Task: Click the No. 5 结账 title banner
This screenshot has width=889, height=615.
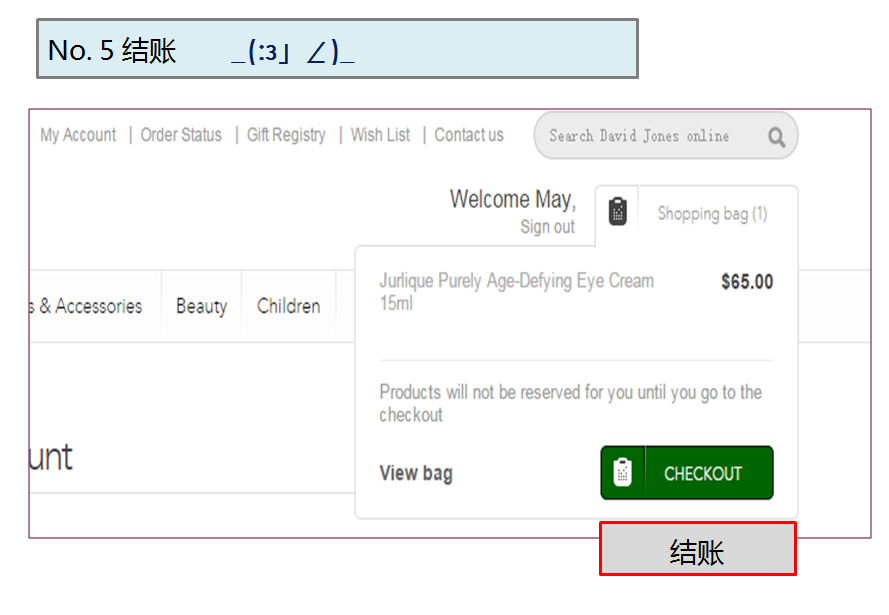Action: click(337, 49)
